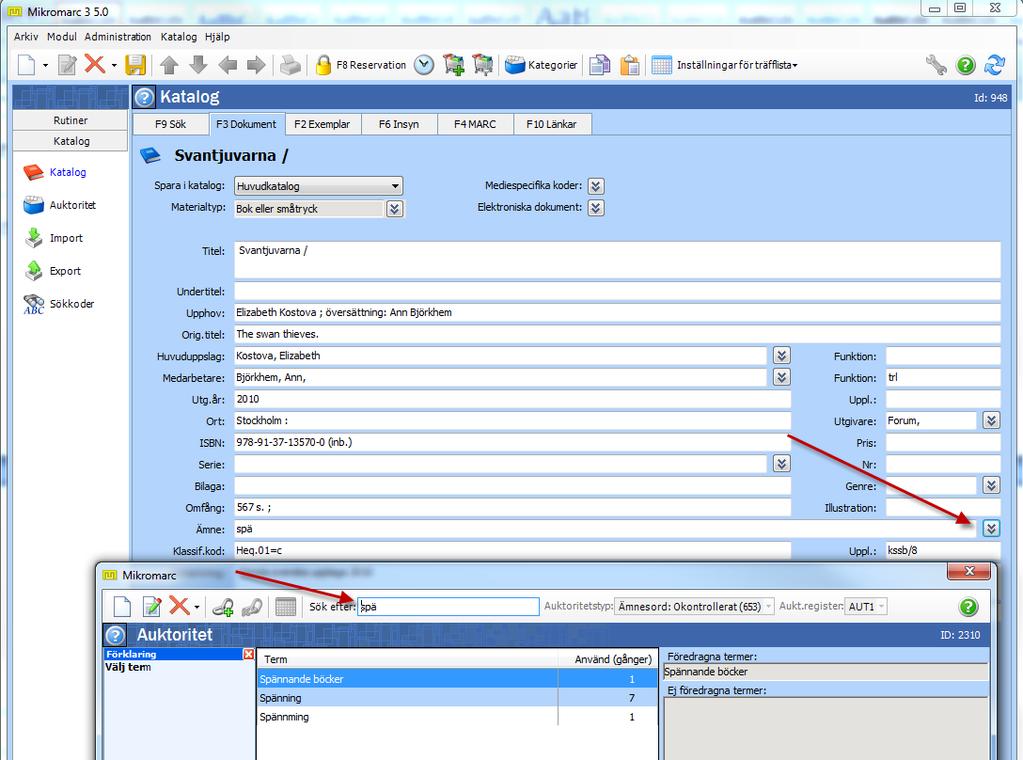Click the up arrow navigation icon
This screenshot has height=760, width=1023.
point(169,65)
